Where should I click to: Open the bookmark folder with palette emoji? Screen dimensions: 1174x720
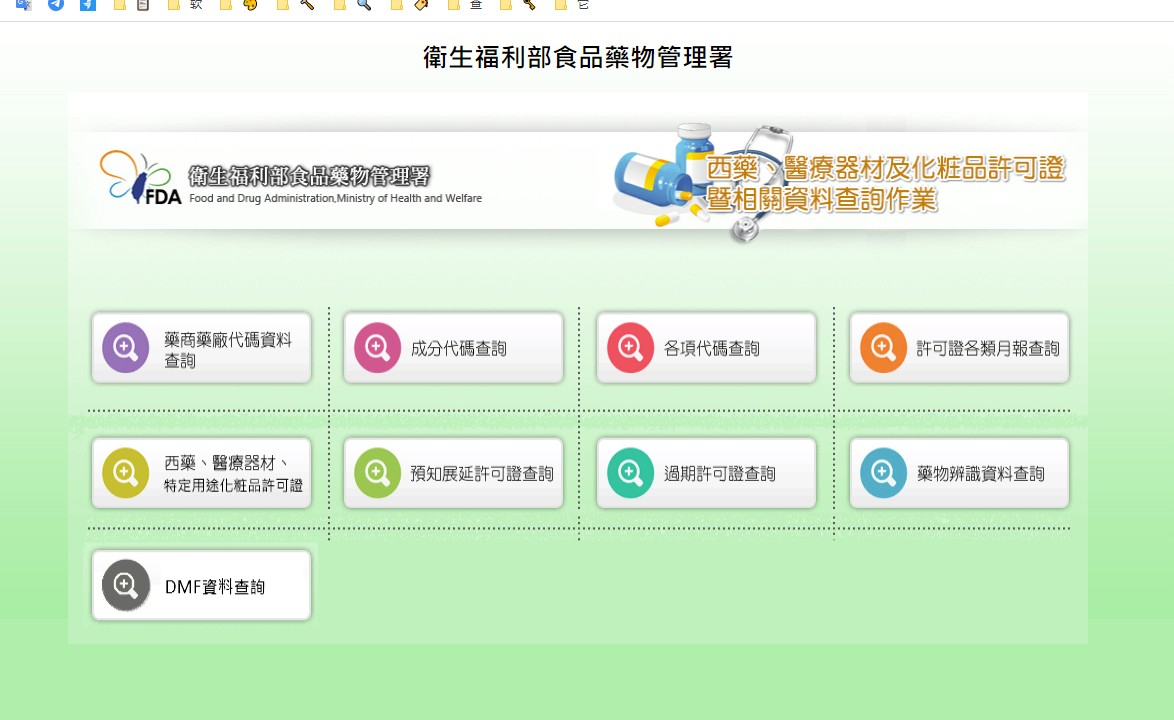(241, 4)
